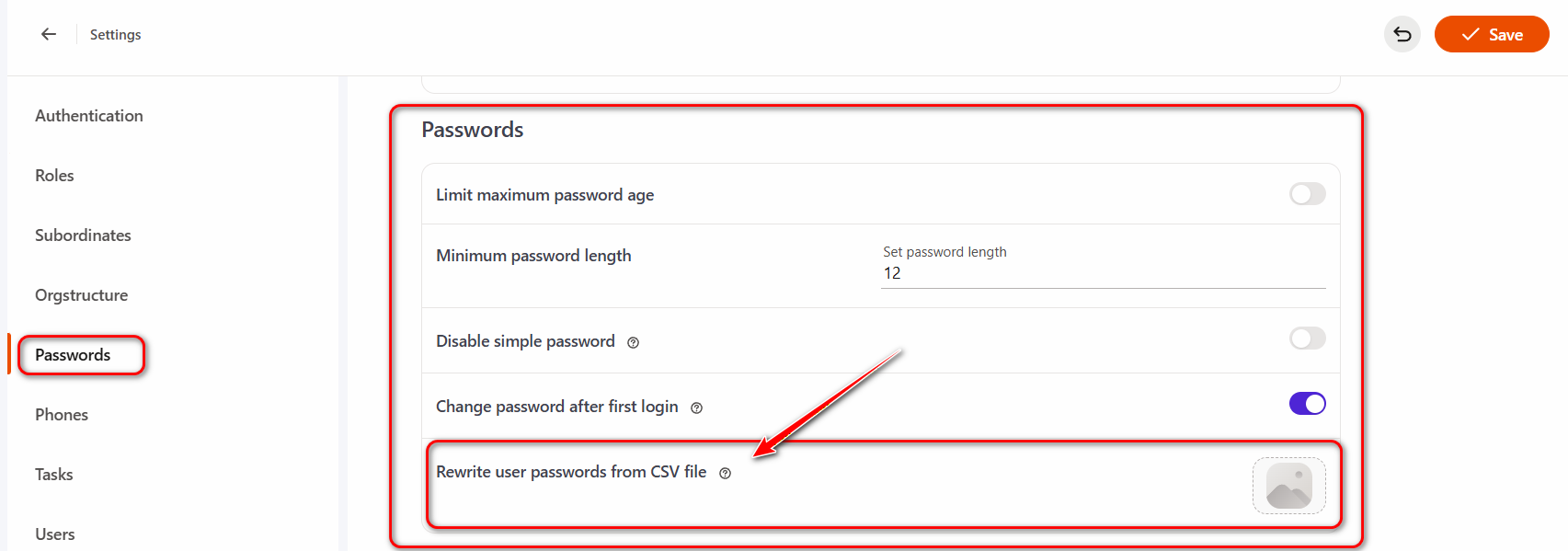1568x551 pixels.
Task: Click the back arrow icon
Action: pos(49,34)
